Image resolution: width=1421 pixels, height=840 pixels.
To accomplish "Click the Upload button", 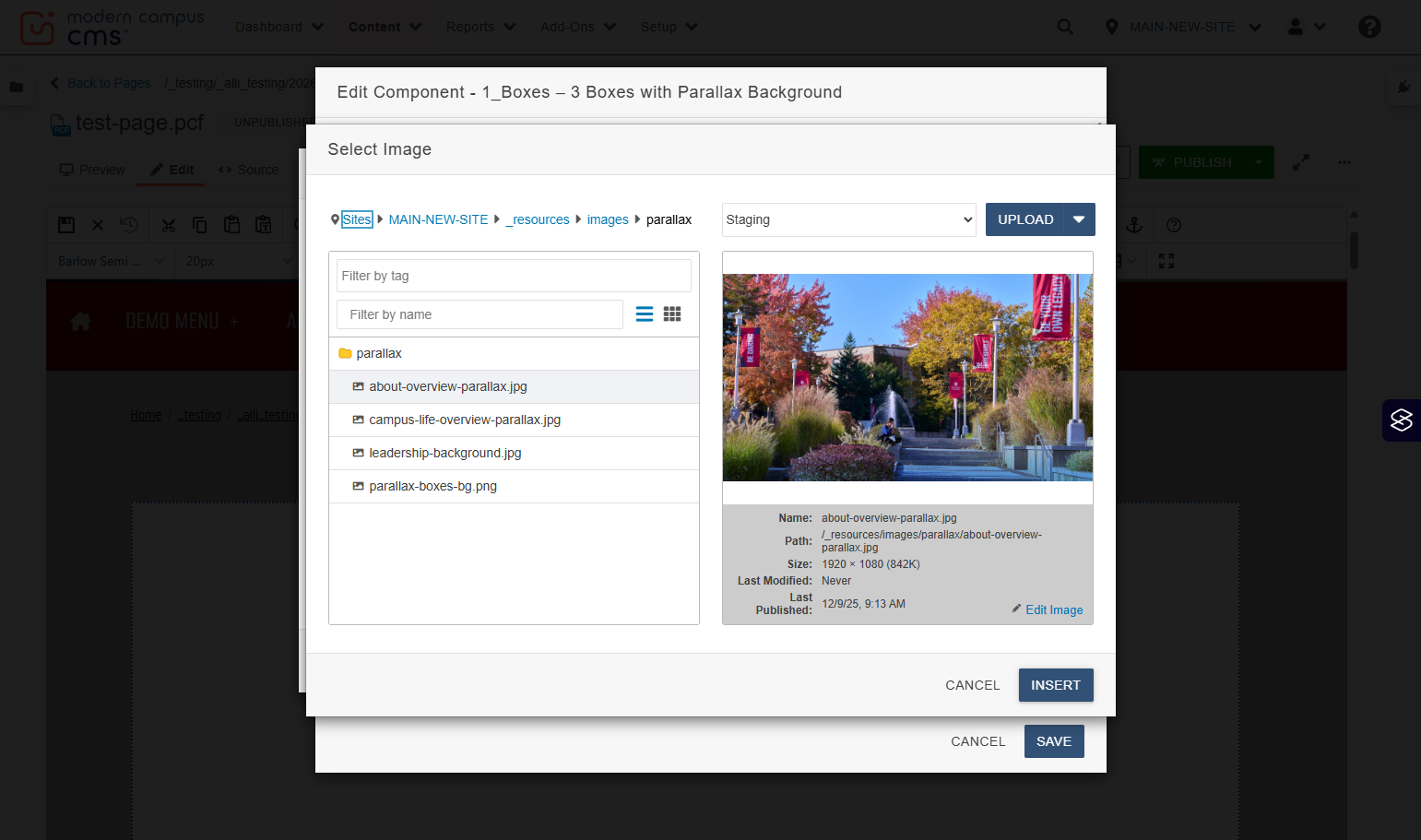I will [1025, 219].
